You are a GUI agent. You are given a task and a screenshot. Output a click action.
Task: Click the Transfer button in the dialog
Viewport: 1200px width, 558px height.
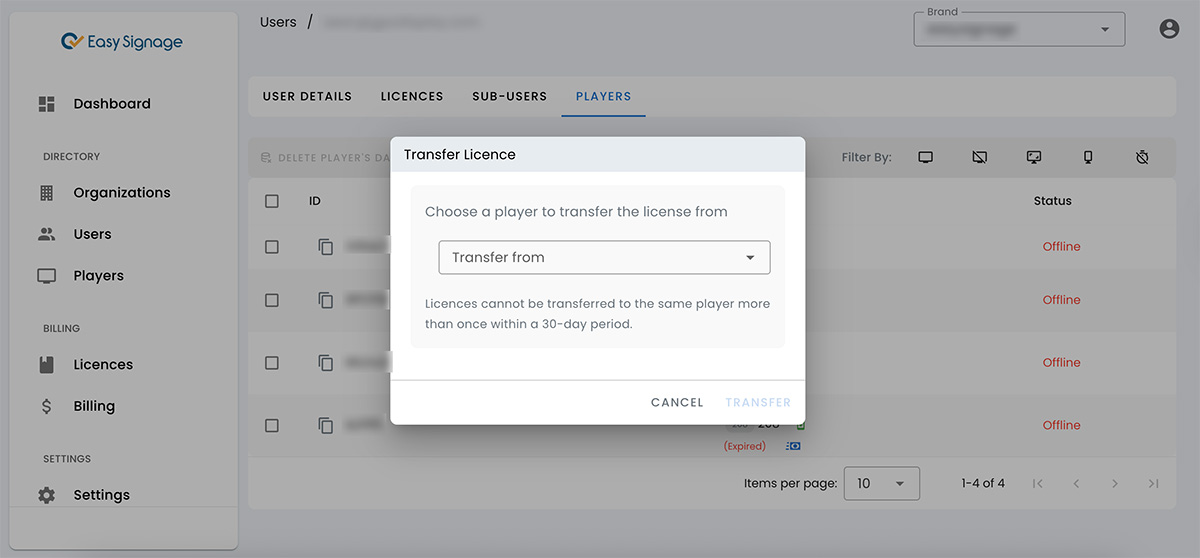tap(758, 402)
